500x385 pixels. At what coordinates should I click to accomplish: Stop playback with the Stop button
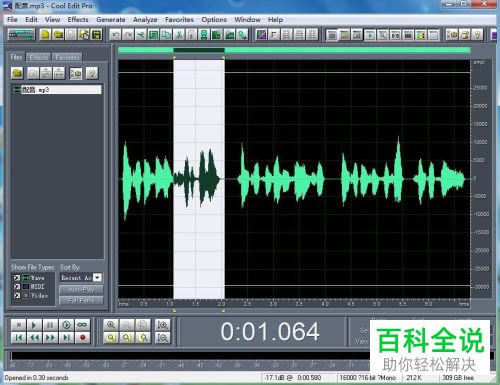(19, 325)
